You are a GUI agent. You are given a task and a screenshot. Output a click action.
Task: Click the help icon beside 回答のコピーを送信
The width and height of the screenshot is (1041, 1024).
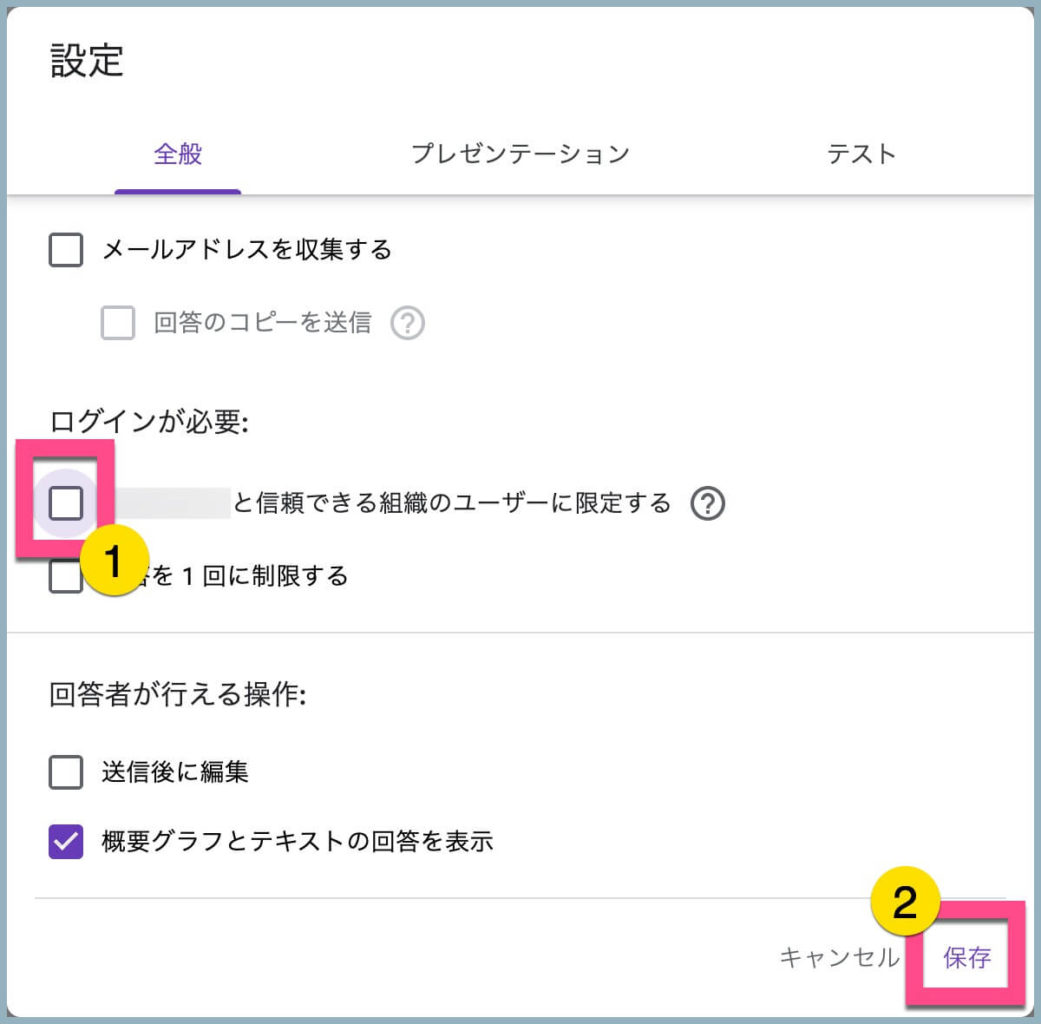[408, 323]
